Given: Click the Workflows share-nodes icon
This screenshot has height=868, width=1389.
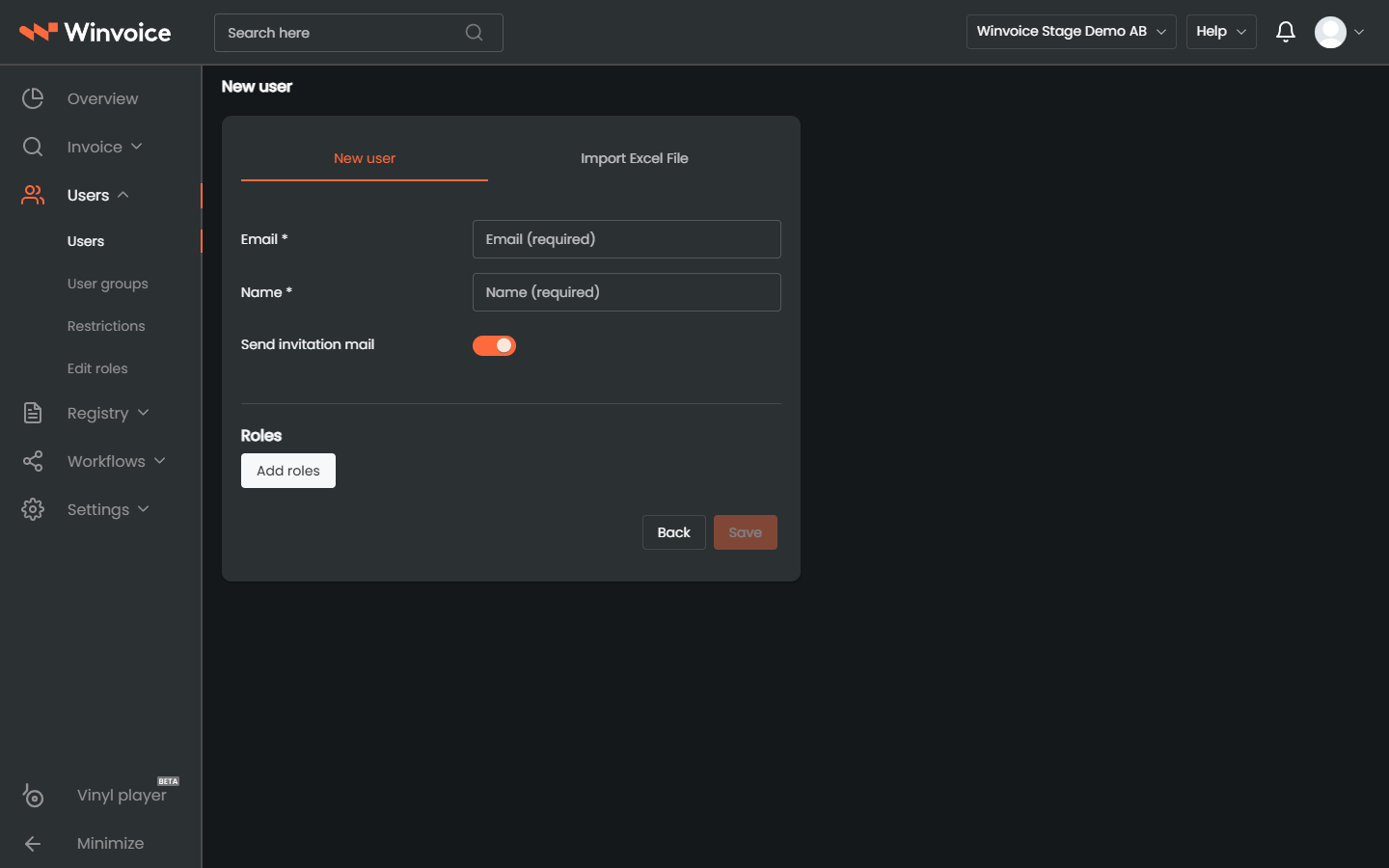Looking at the screenshot, I should pyautogui.click(x=33, y=461).
